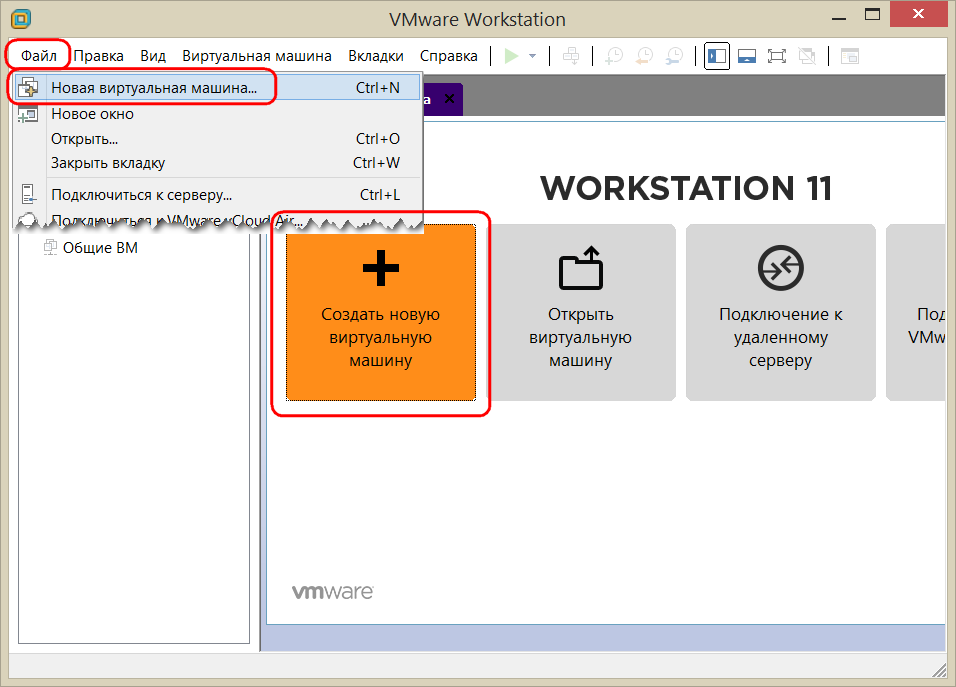This screenshot has width=956, height=687.
Task: Open the Вкладки menu
Action: click(376, 56)
